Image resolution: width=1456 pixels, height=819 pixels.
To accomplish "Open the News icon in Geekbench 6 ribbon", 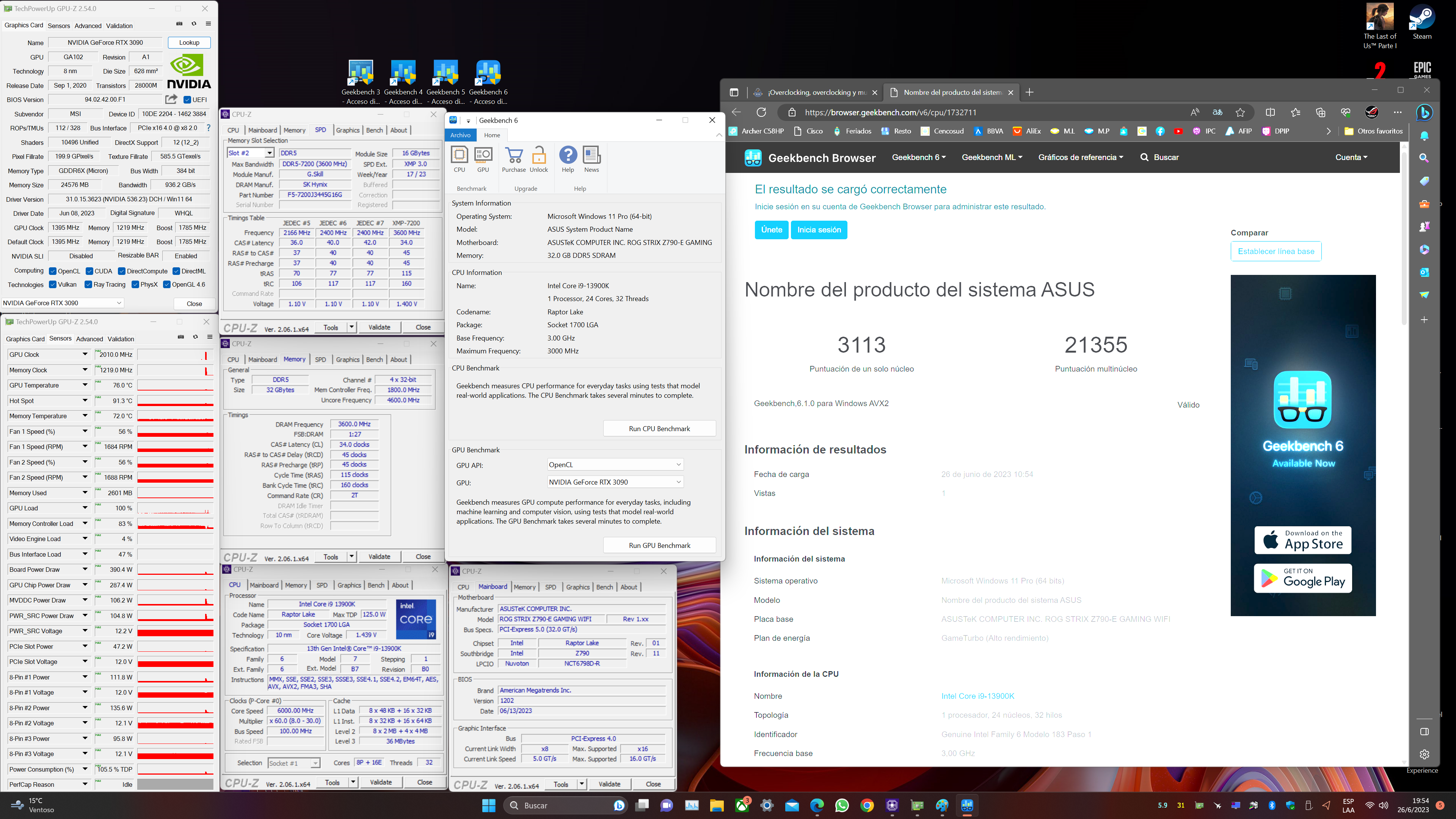I will [591, 158].
